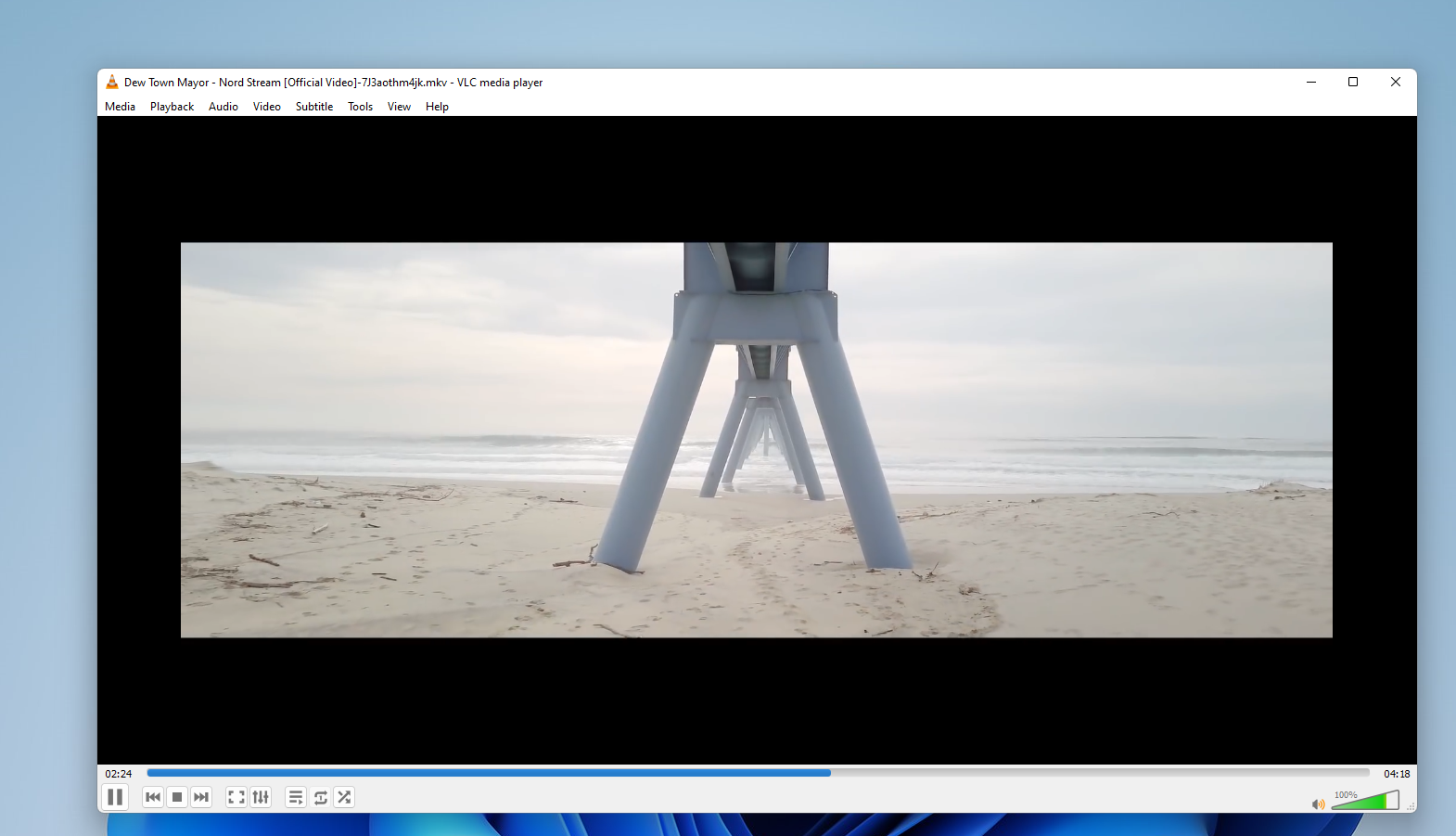Image resolution: width=1456 pixels, height=836 pixels.
Task: Set volume using the green volume slider
Action: click(1365, 801)
